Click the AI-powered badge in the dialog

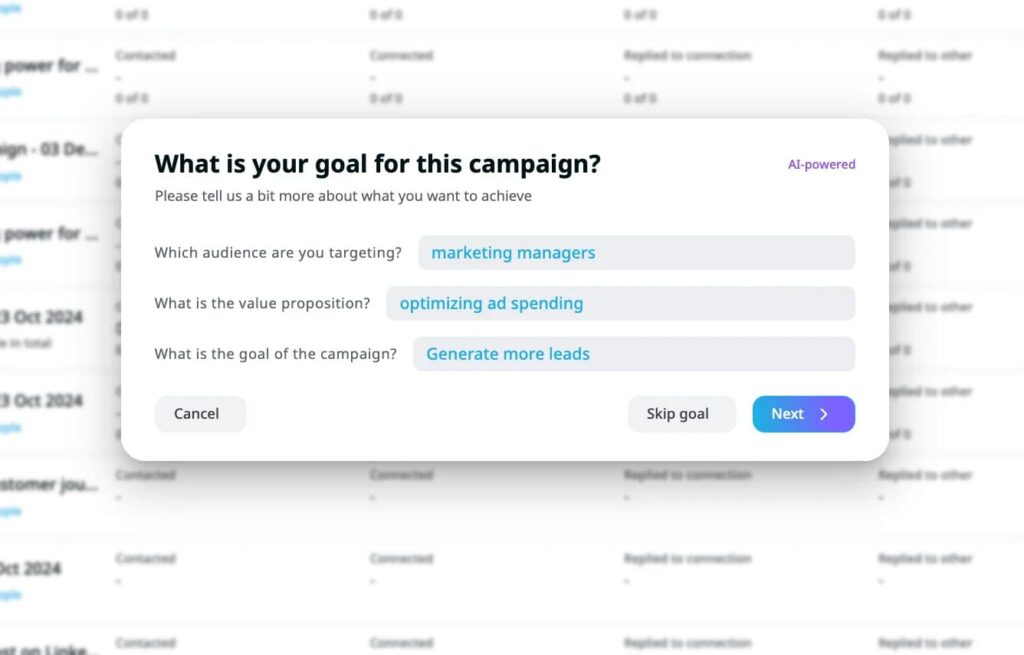[822, 165]
